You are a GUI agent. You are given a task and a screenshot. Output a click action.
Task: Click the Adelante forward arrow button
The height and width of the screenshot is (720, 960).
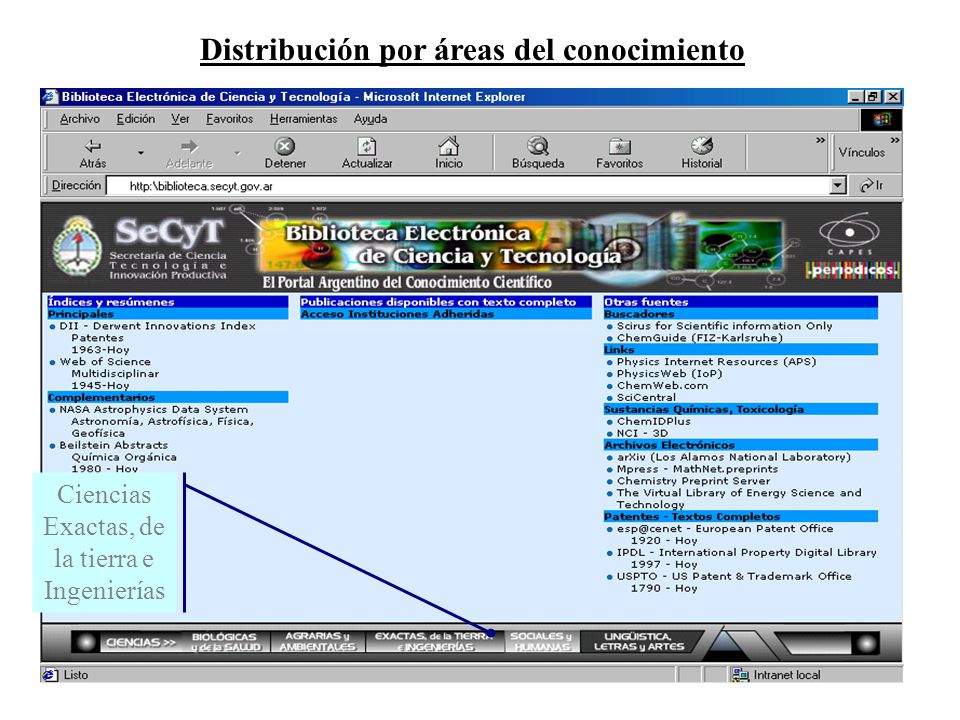(189, 152)
